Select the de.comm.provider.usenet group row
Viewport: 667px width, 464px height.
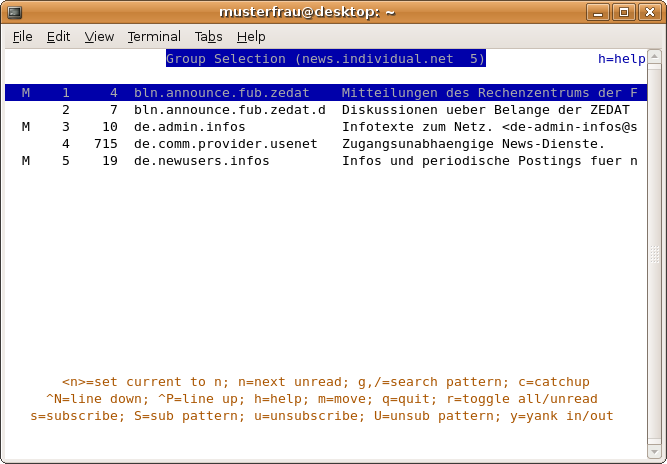326,144
